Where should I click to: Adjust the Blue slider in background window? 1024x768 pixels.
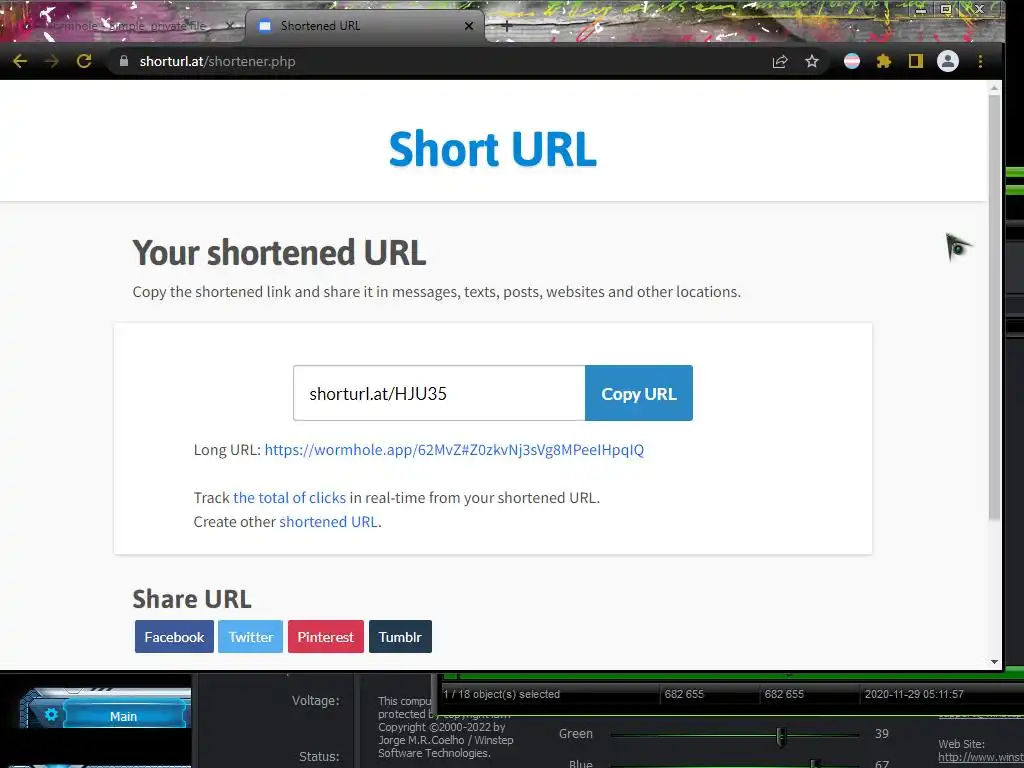click(x=814, y=763)
